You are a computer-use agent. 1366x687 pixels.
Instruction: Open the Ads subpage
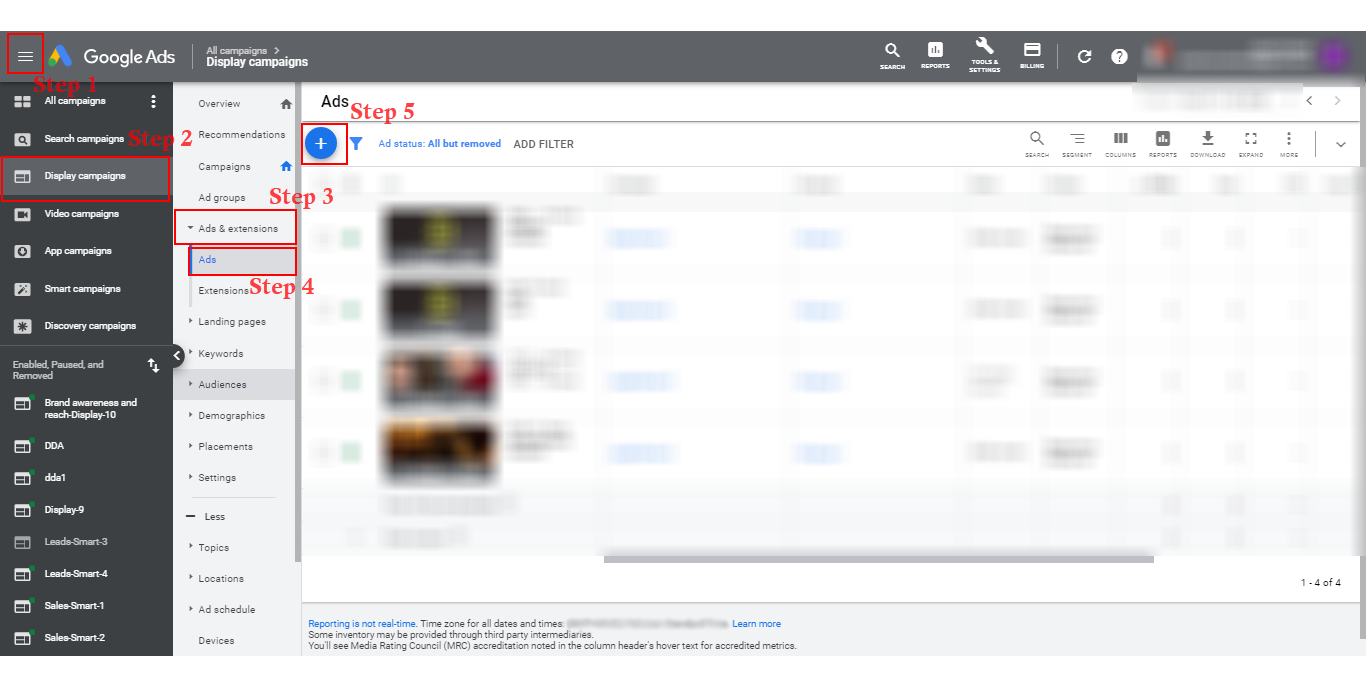207,260
